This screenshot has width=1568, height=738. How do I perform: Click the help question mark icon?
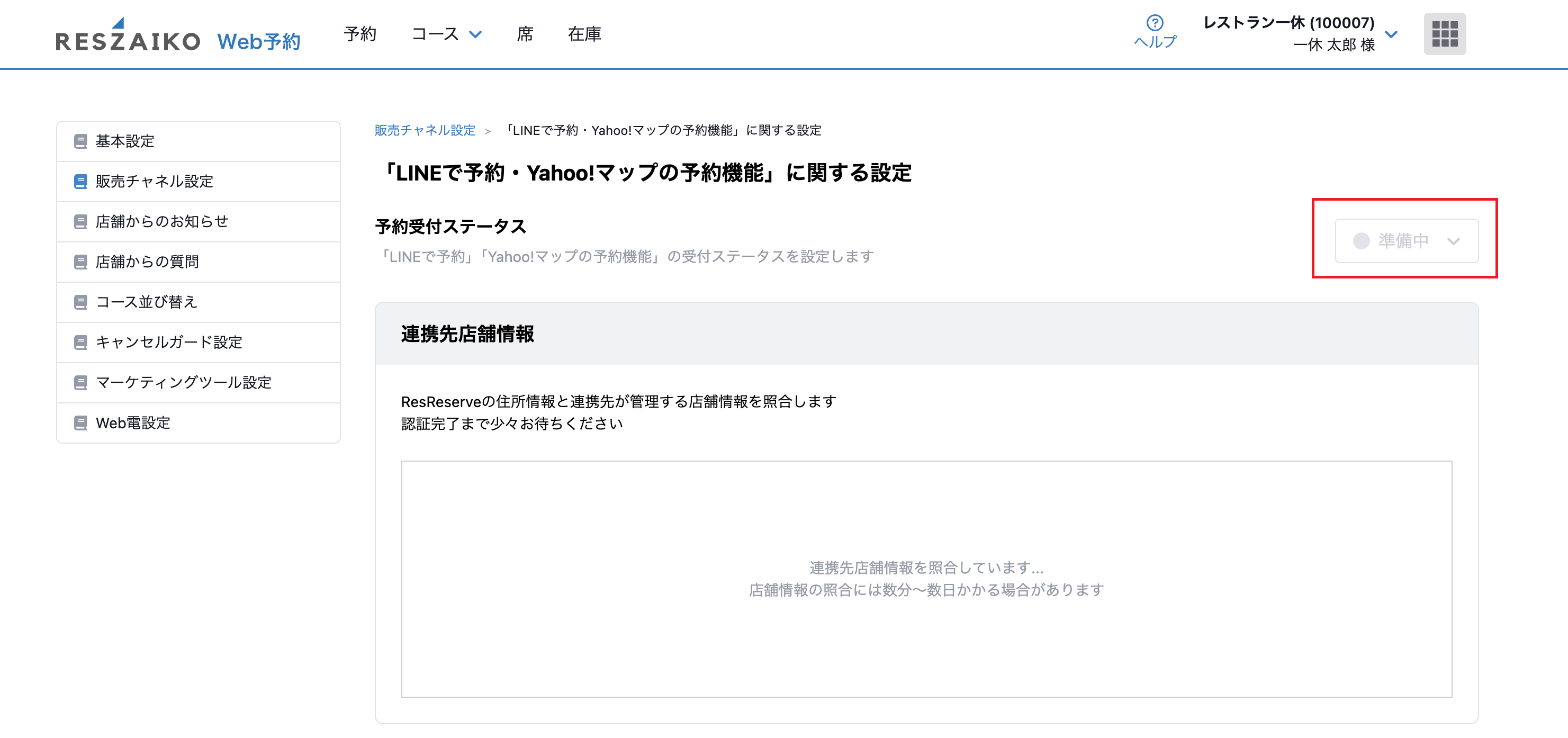pos(1155,23)
